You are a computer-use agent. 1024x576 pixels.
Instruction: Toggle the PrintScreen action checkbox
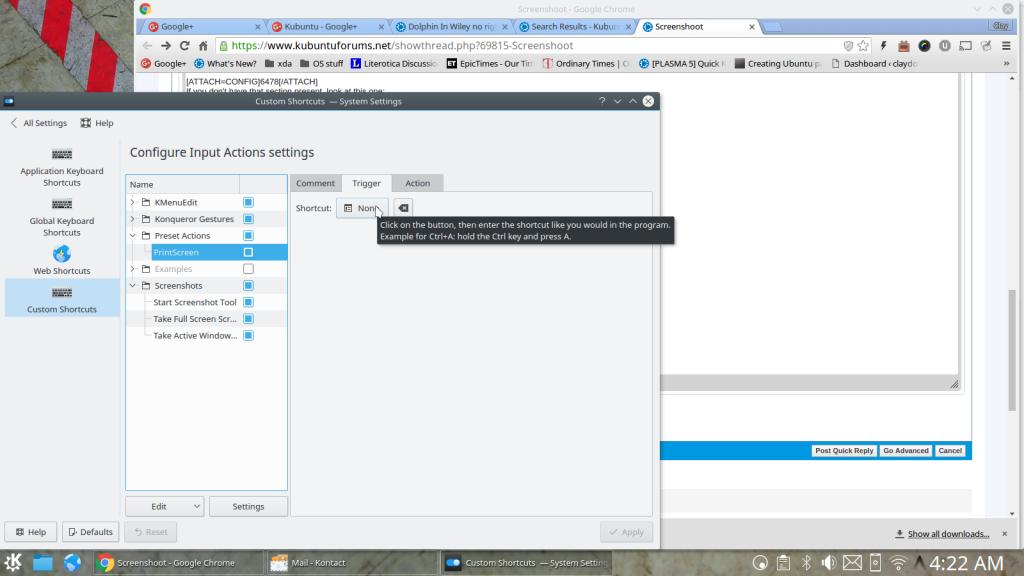pos(248,252)
